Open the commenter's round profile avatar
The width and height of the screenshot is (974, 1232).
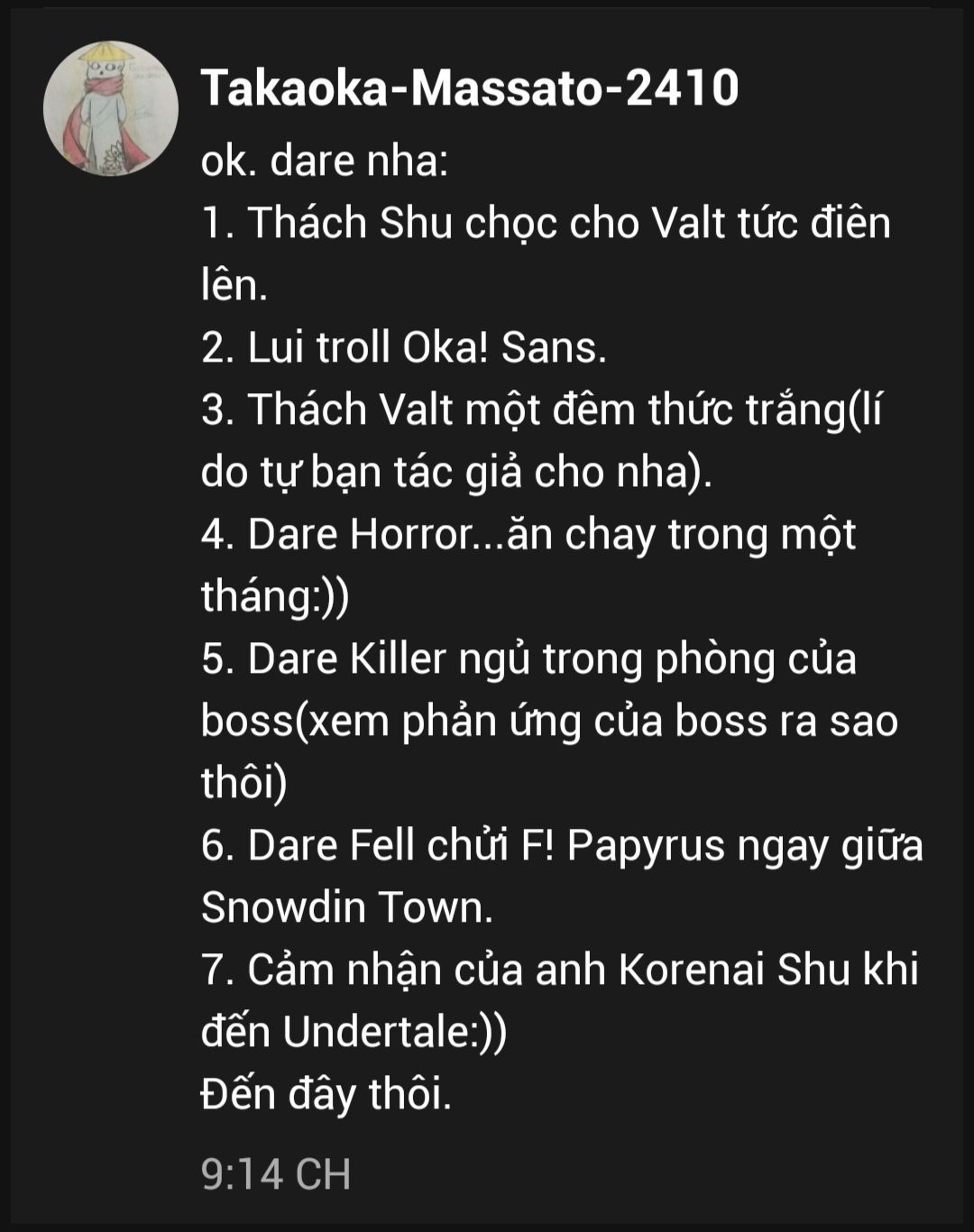(111, 108)
